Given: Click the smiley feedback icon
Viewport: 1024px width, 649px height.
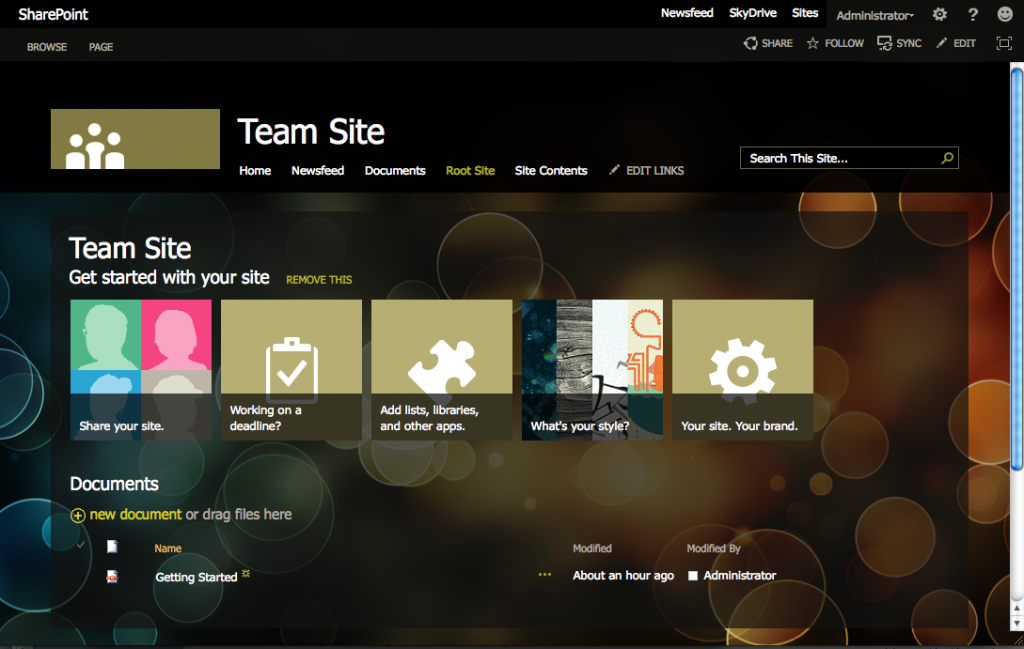Looking at the screenshot, I should (1005, 14).
